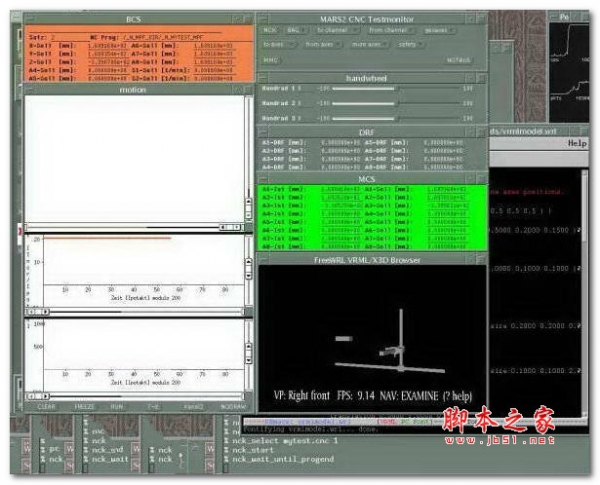Open the 'from channel' dropdown
Image resolution: width=600 pixels, height=485 pixels.
click(x=391, y=30)
